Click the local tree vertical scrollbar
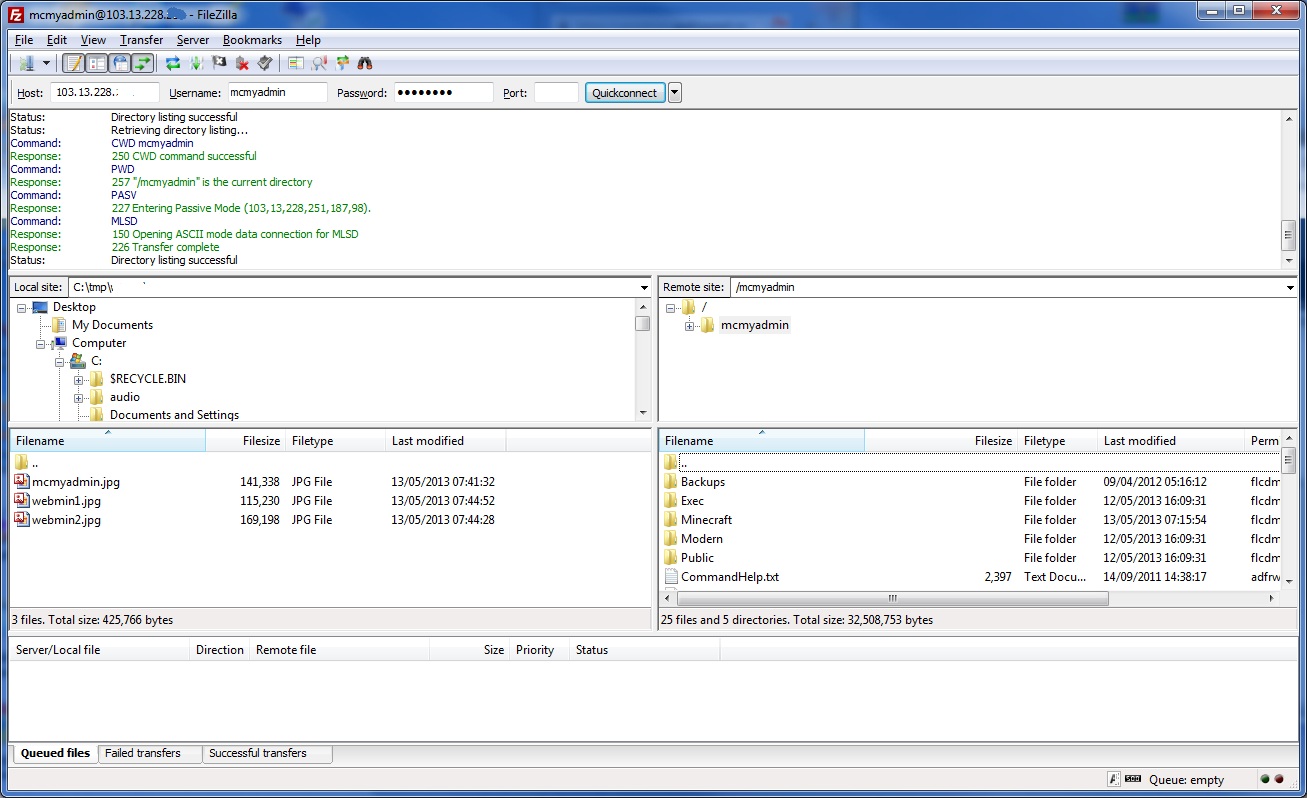 pos(642,323)
